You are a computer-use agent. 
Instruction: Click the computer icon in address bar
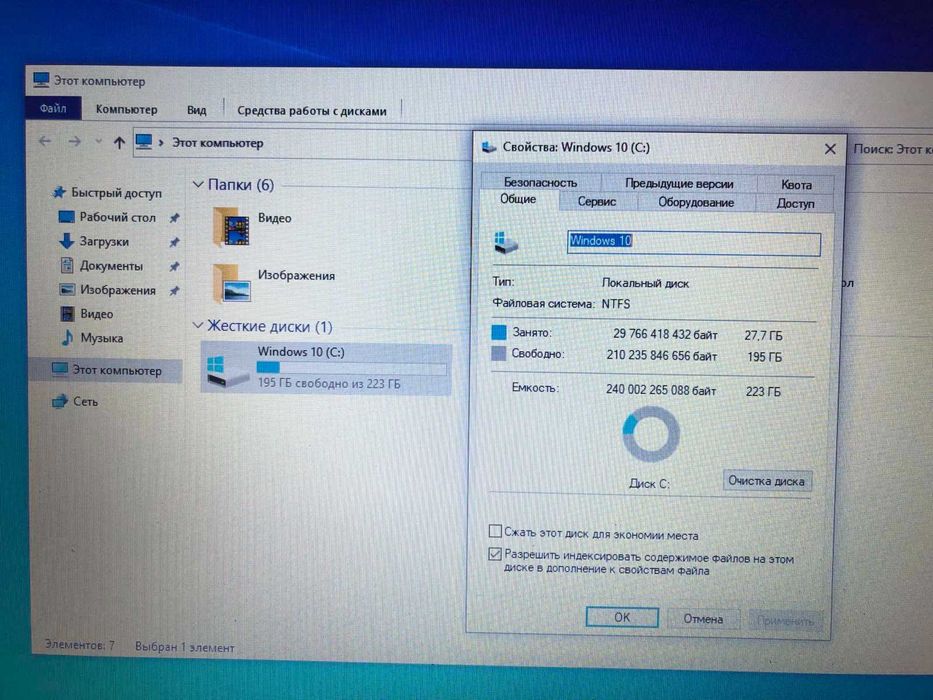point(144,142)
